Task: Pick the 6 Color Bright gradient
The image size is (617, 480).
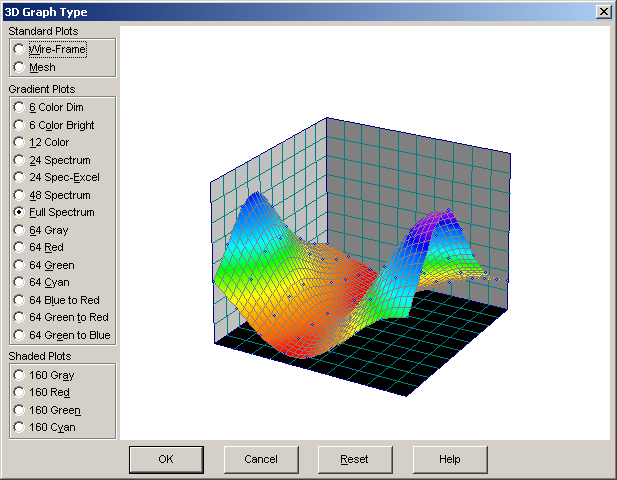Action: point(54,125)
